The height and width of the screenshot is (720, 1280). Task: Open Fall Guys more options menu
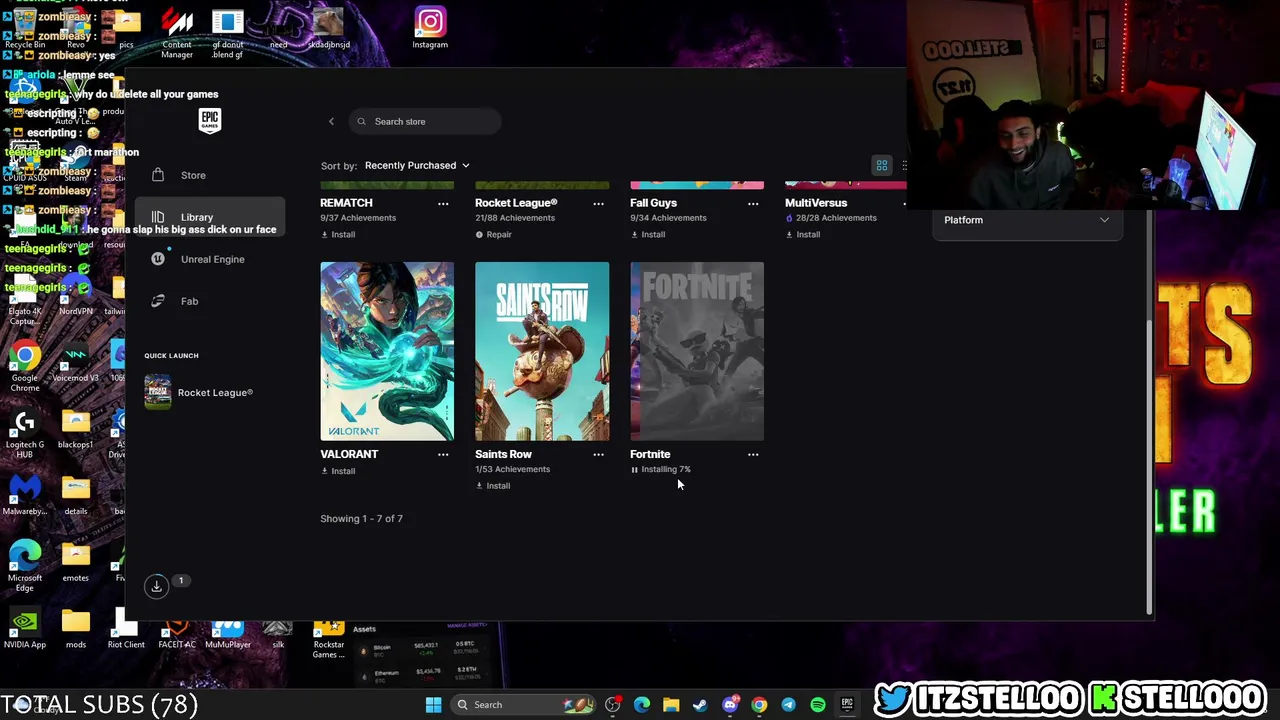coord(753,204)
